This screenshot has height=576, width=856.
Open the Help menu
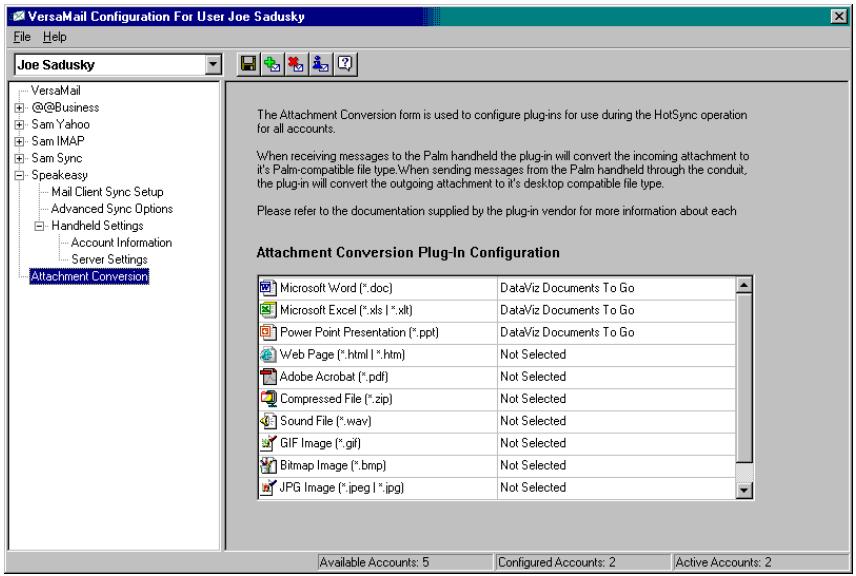pyautogui.click(x=55, y=37)
